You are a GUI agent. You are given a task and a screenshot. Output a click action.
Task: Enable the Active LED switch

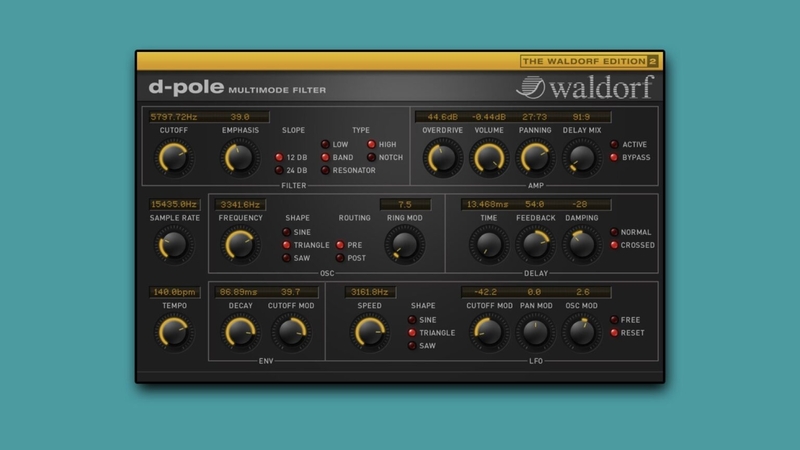[x=614, y=144]
